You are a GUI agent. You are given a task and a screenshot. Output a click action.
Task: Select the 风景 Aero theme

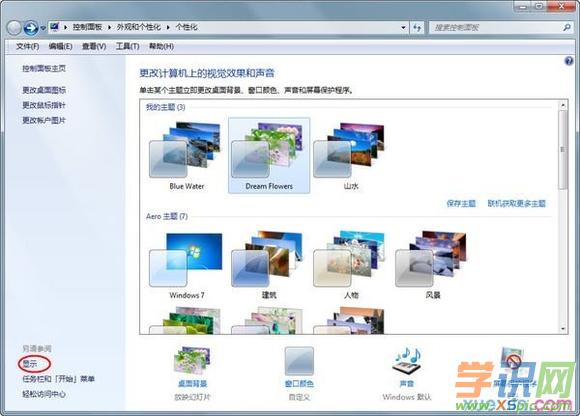coord(433,265)
